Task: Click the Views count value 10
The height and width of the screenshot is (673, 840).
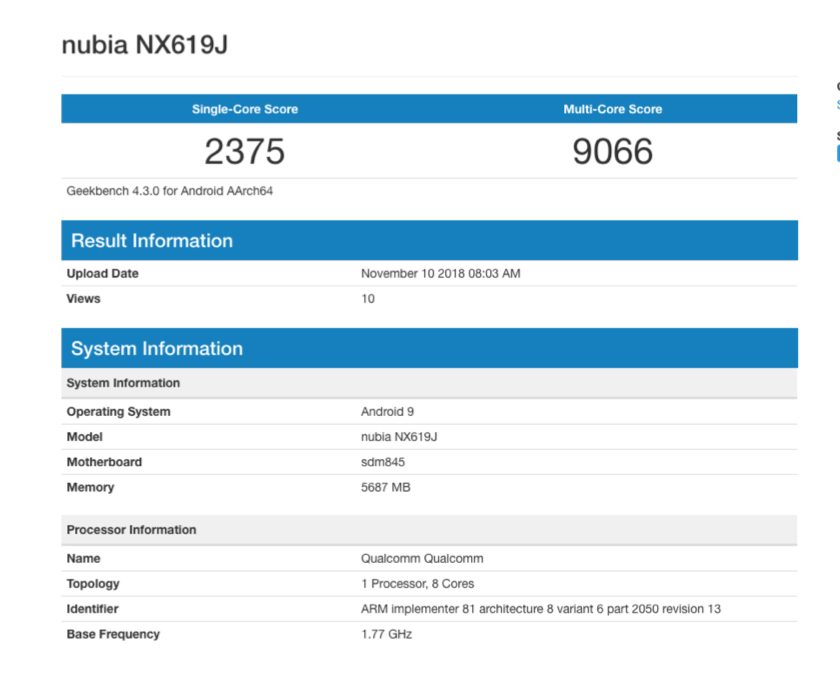Action: (368, 299)
